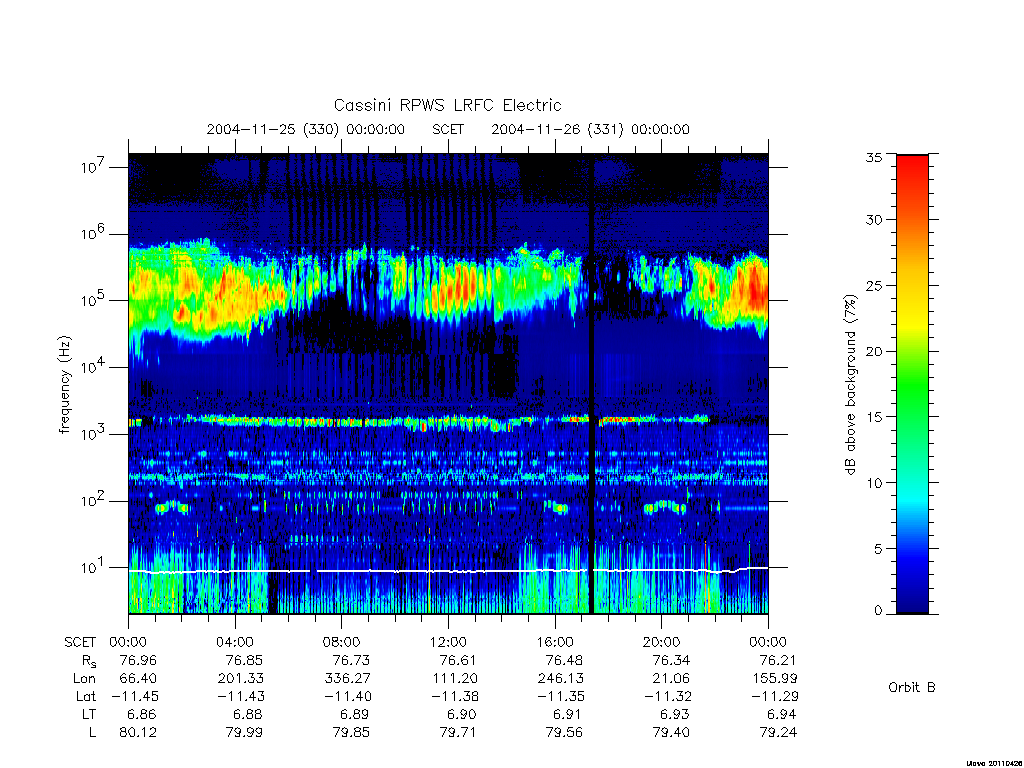The height and width of the screenshot is (768, 1024).
Task: Click the "20:00" time tick label
Action: point(661,642)
